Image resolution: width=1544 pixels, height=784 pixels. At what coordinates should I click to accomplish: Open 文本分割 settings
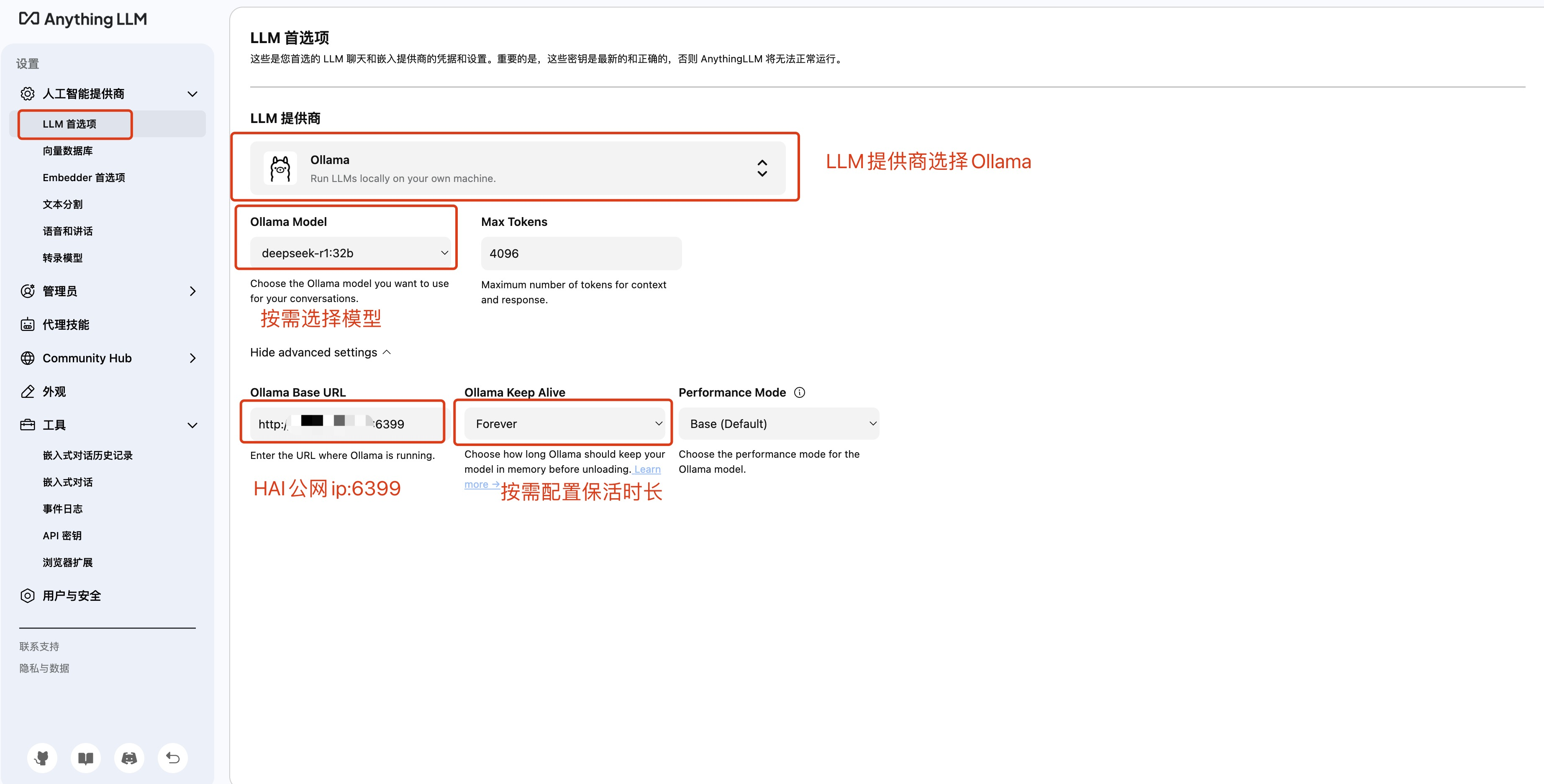[62, 204]
